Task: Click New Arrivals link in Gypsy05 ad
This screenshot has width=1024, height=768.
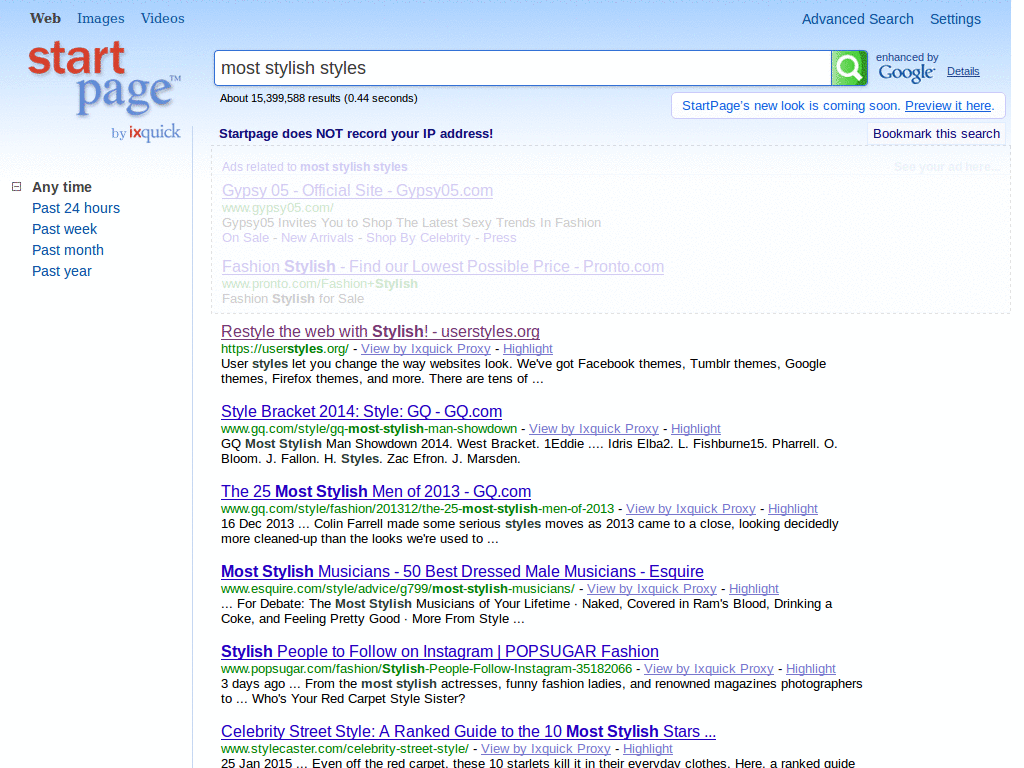Action: click(x=317, y=238)
